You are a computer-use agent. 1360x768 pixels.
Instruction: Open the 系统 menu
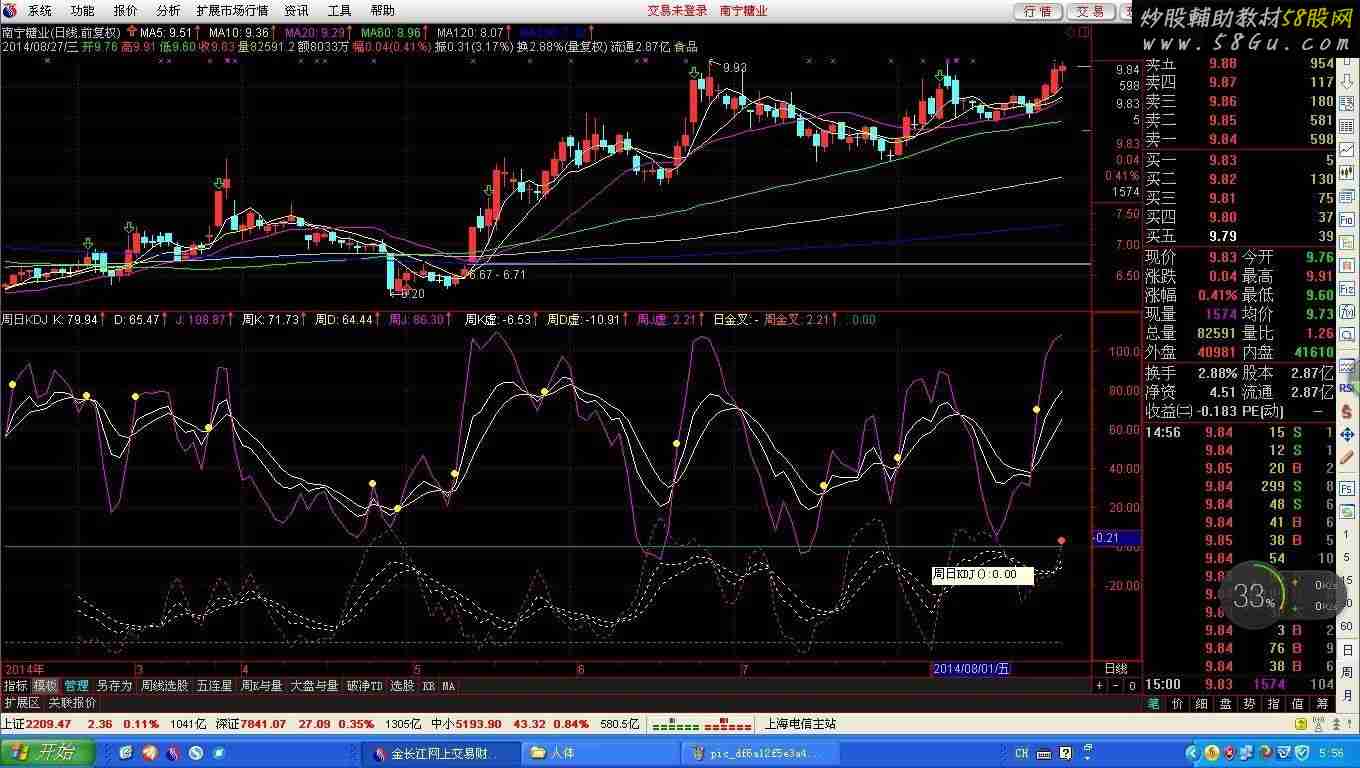point(40,11)
